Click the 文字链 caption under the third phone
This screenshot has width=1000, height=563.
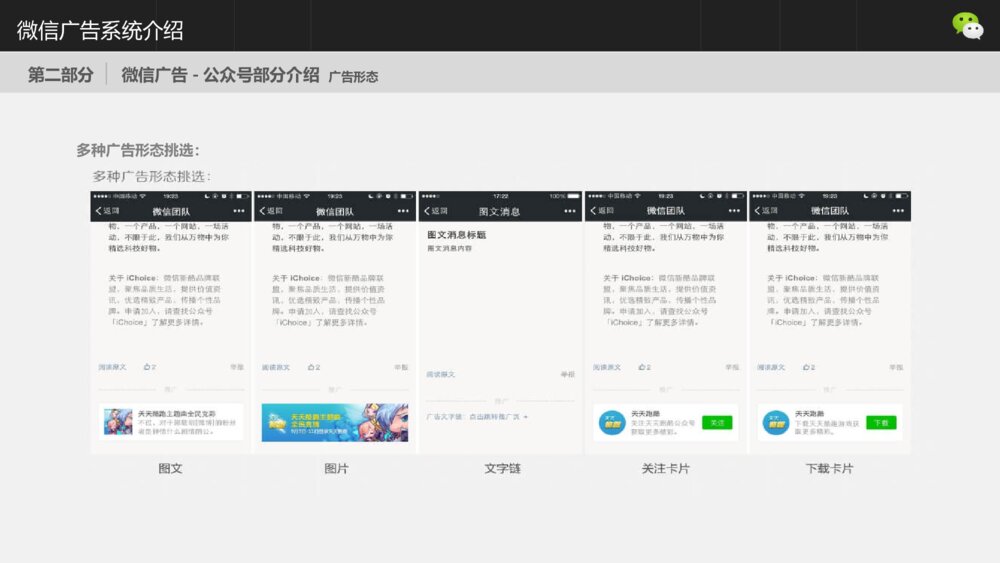(503, 469)
